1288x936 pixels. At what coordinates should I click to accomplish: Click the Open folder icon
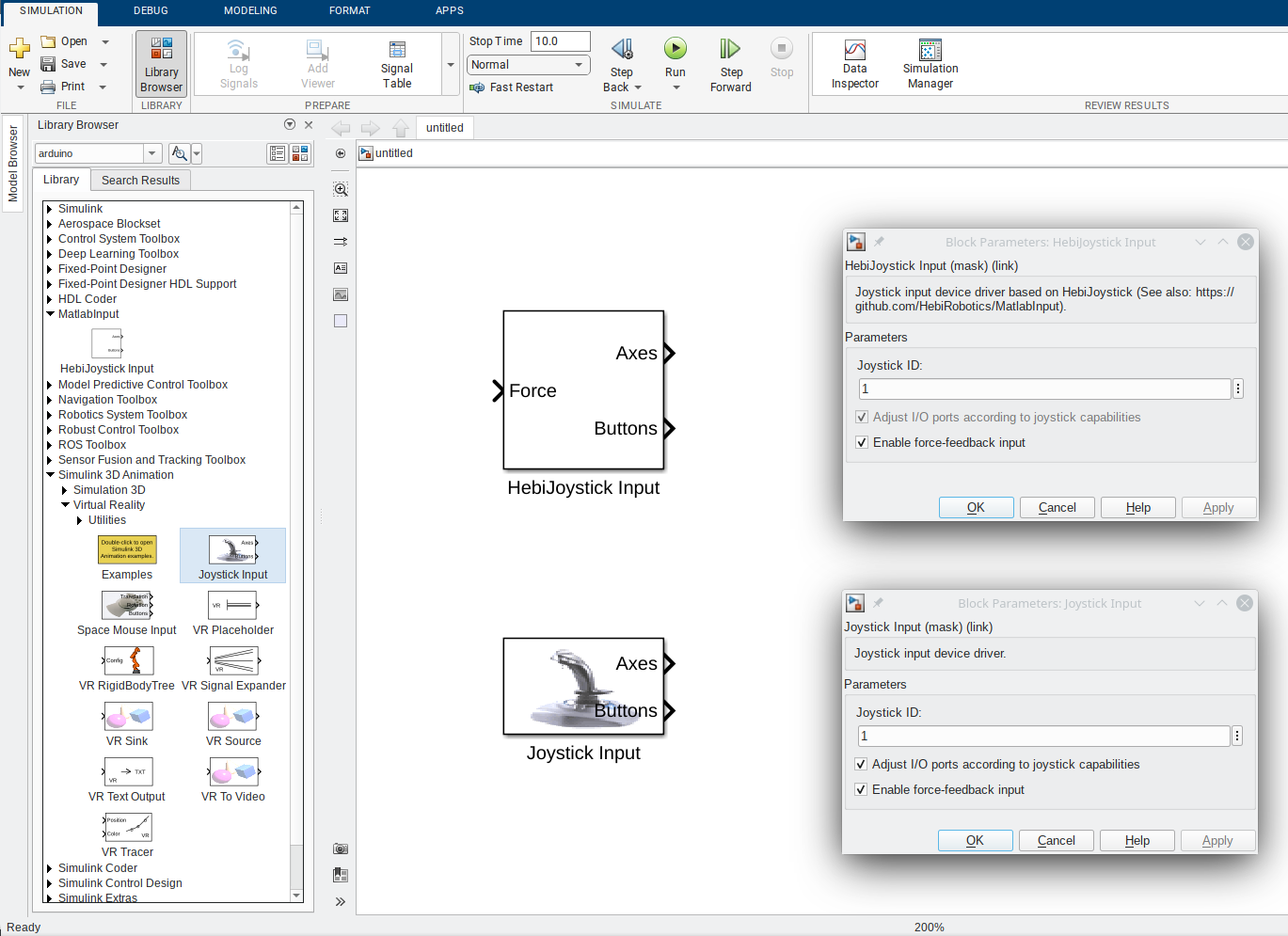[x=48, y=41]
